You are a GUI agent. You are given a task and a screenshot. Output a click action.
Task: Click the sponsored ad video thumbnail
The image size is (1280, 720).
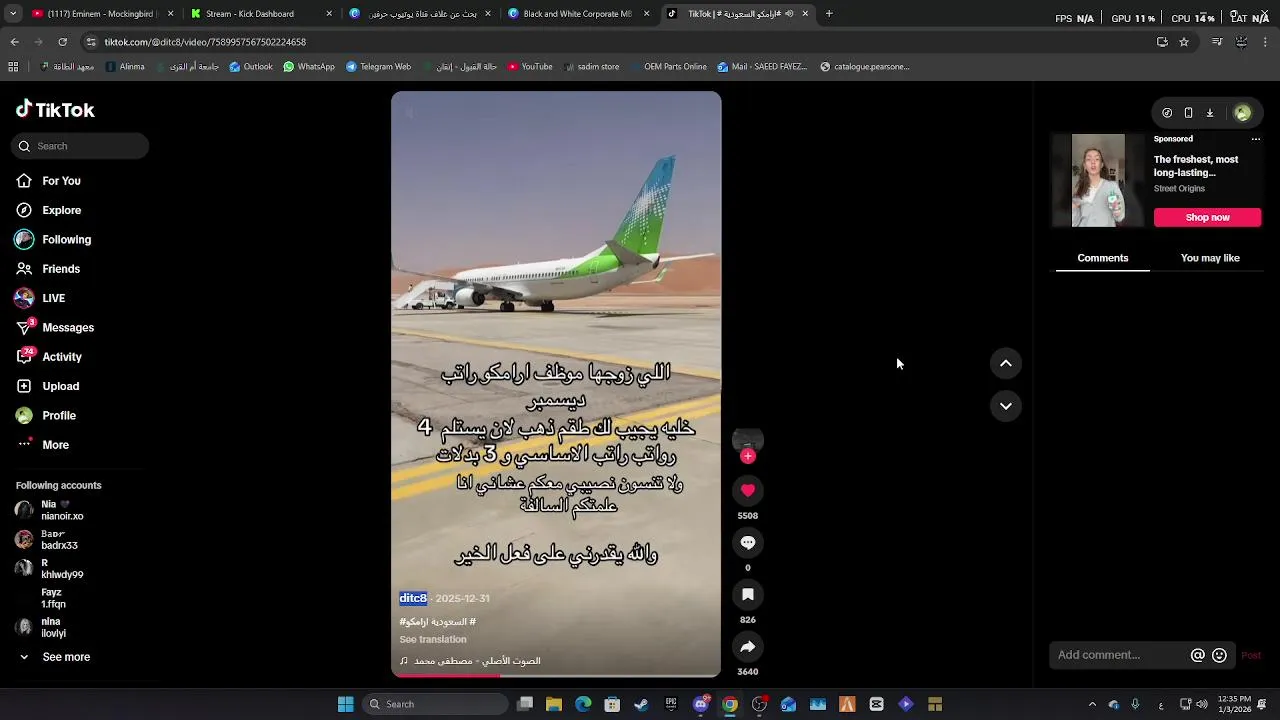pos(1098,180)
